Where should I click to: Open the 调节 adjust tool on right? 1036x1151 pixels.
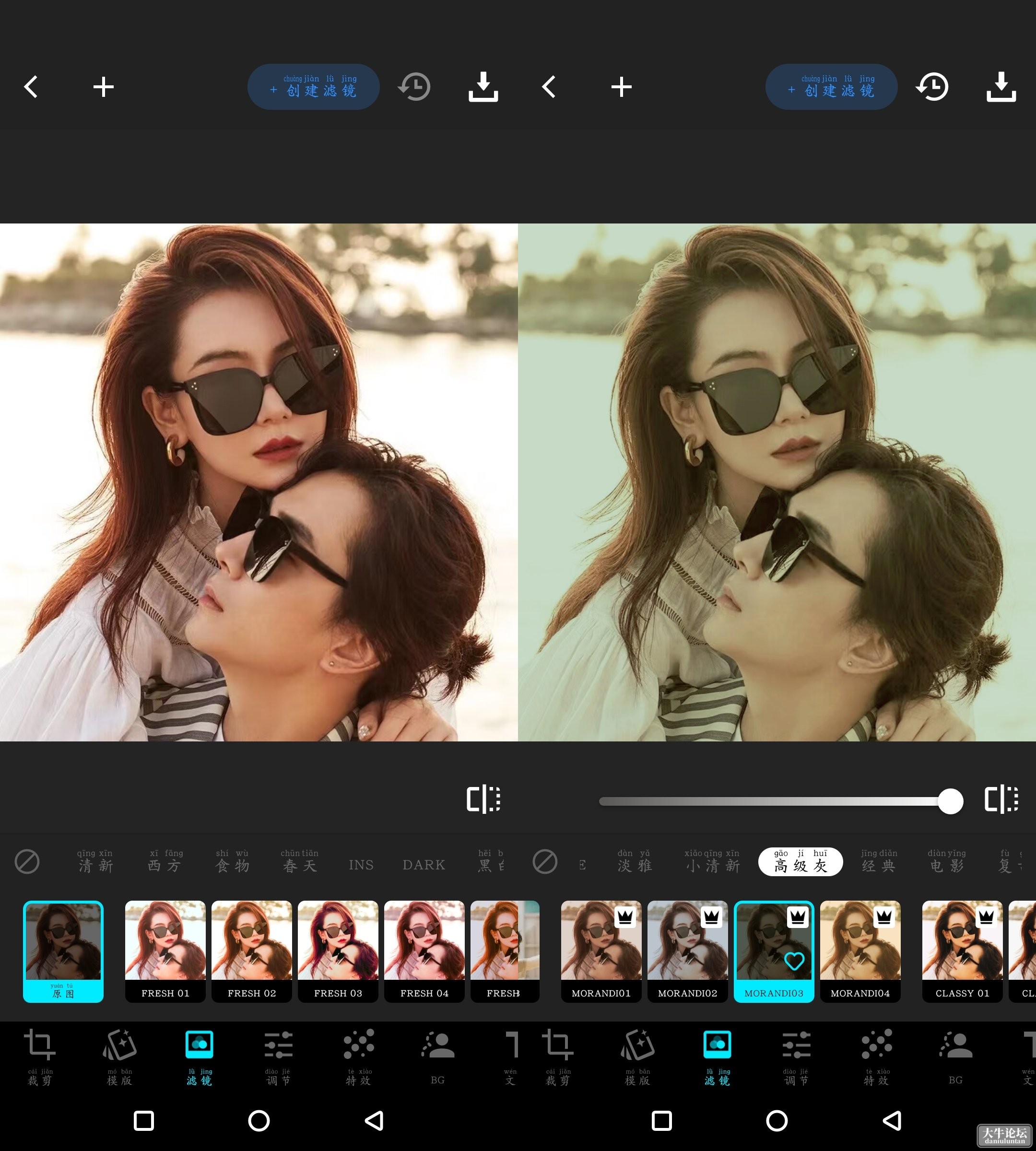796,1057
